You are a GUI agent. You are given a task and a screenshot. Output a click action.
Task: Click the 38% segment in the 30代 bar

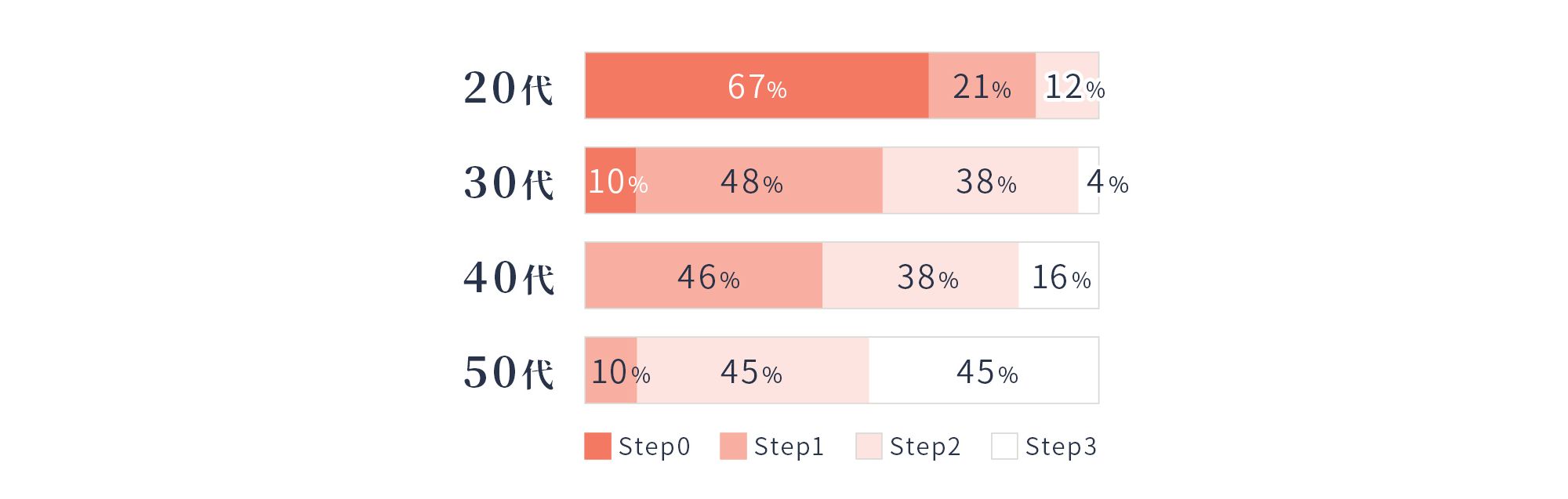[980, 181]
